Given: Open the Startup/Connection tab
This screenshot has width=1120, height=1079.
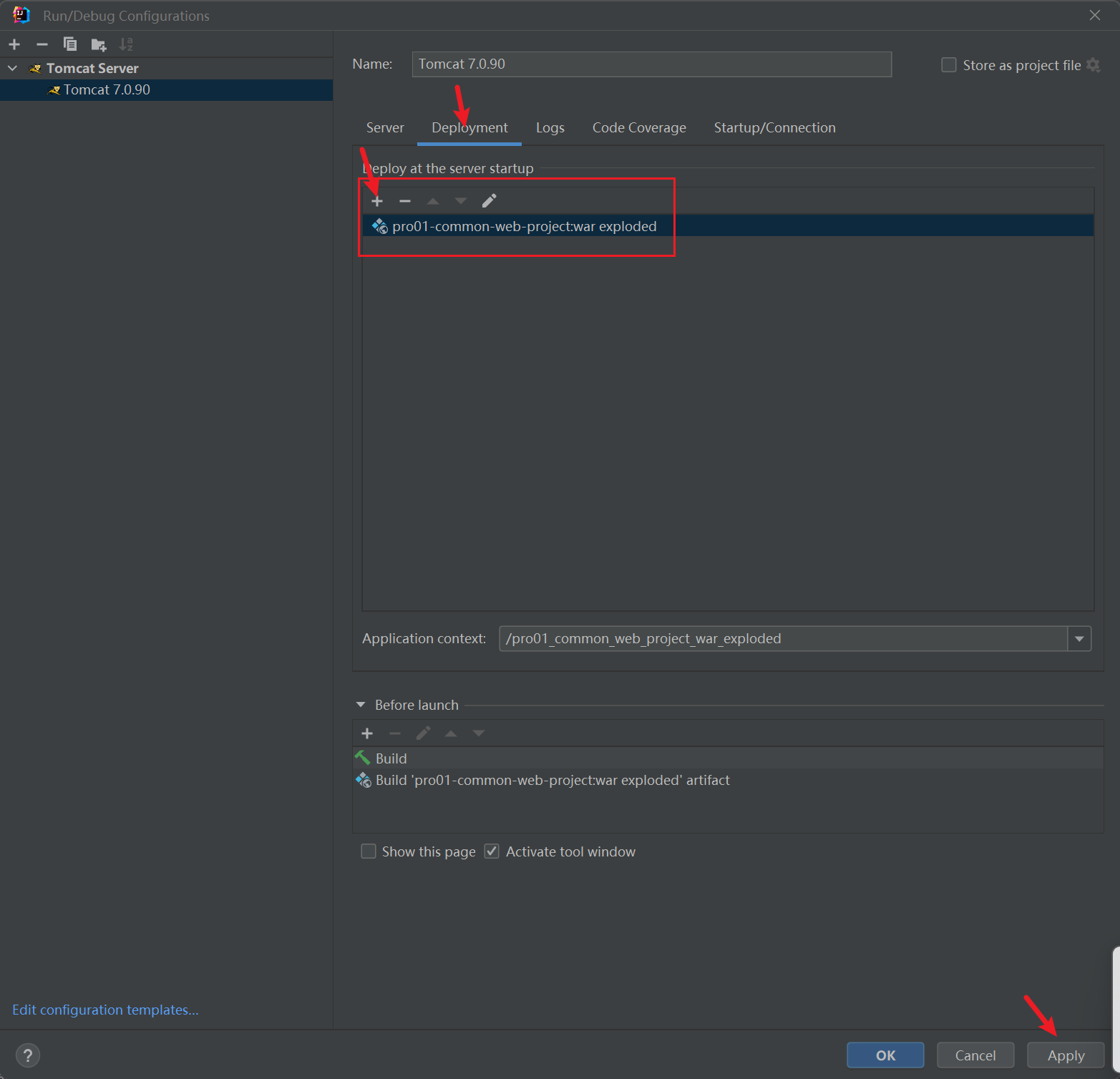Looking at the screenshot, I should 774,127.
